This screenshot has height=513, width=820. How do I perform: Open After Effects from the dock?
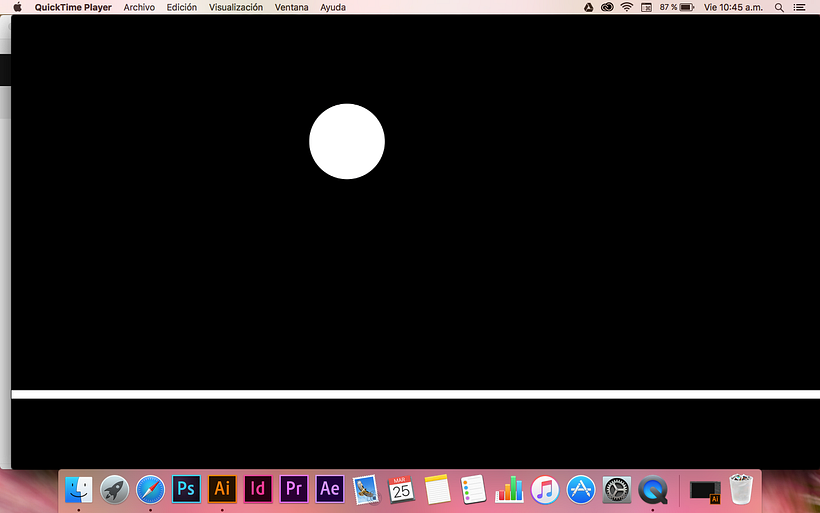330,489
